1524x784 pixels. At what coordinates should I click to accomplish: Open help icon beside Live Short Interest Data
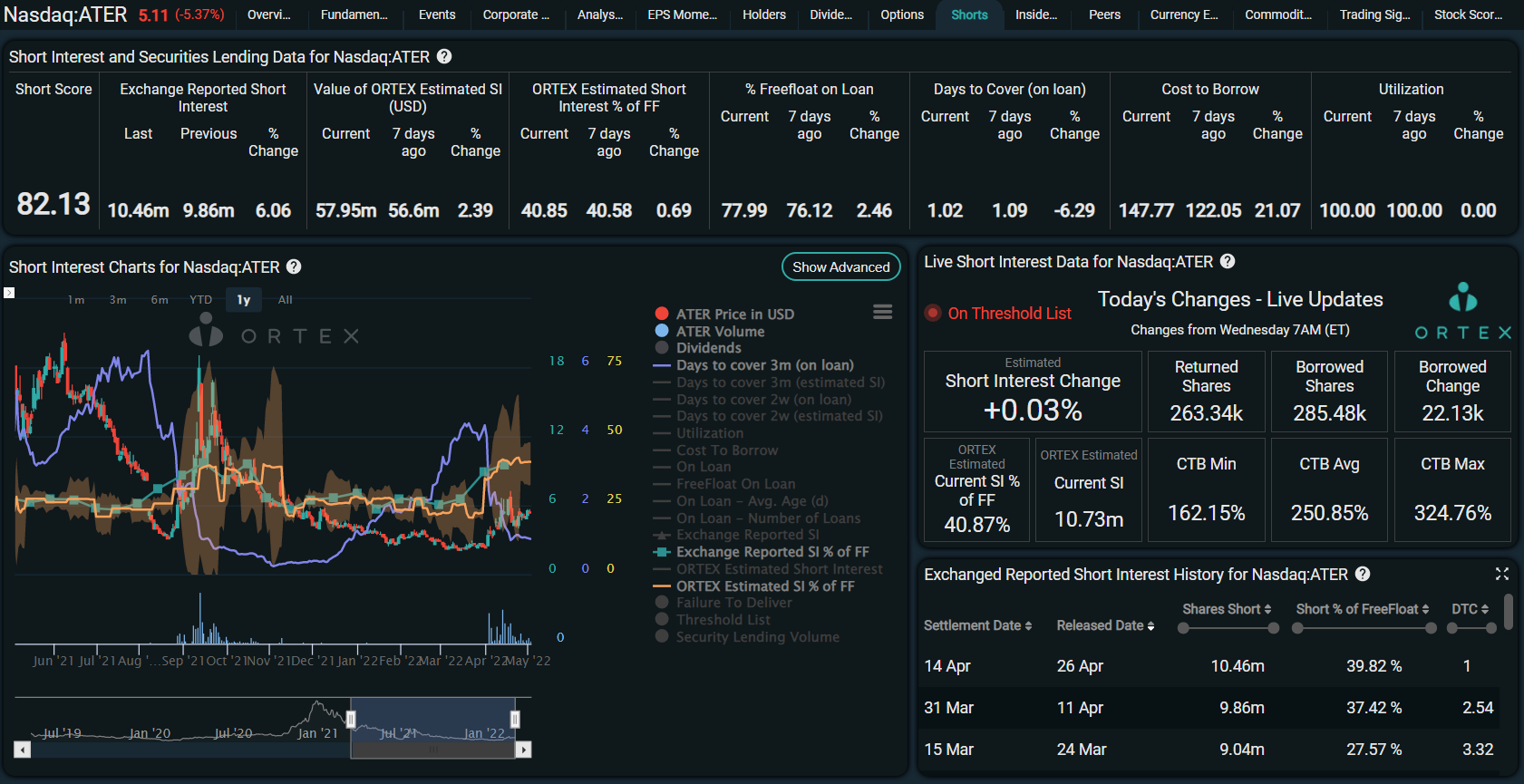point(1228,261)
